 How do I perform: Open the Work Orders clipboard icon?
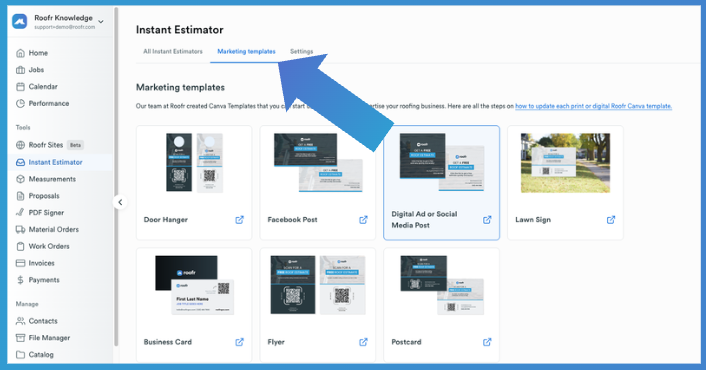(20, 246)
